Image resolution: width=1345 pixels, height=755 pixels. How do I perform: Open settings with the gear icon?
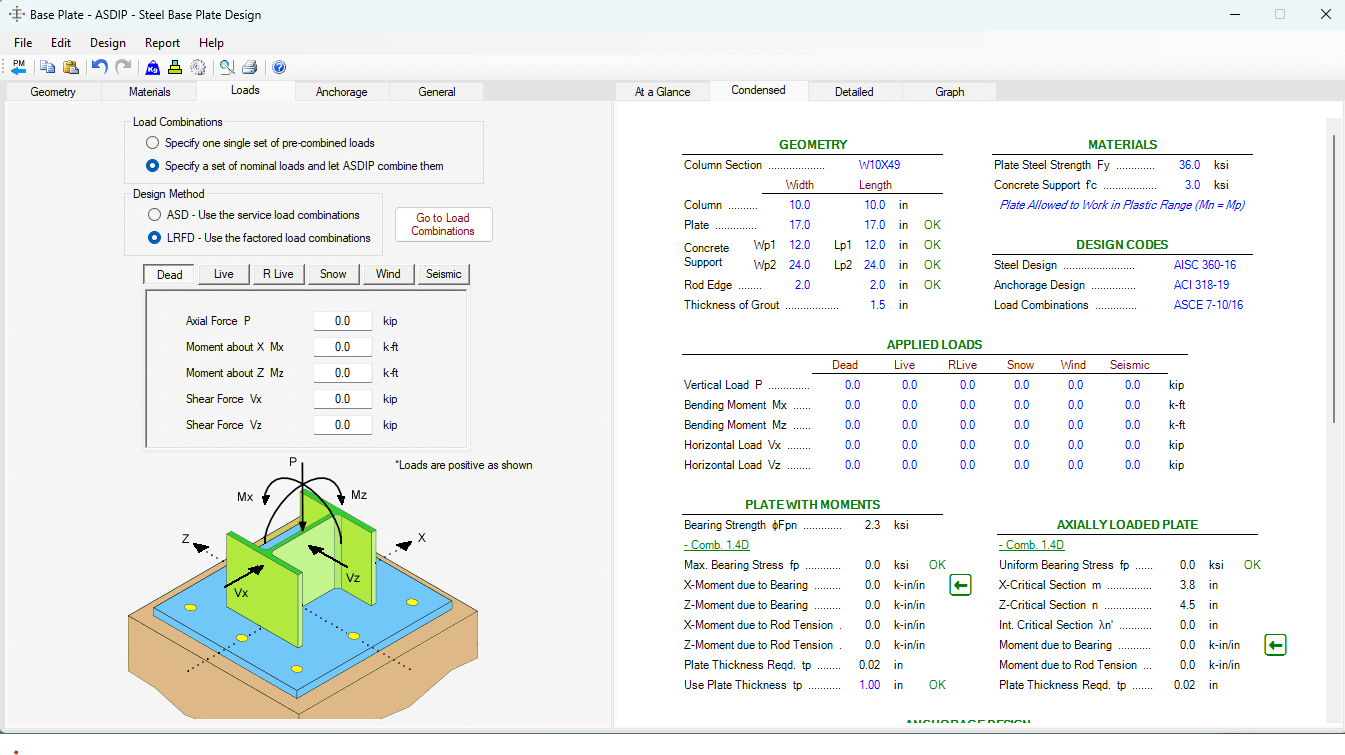point(198,67)
